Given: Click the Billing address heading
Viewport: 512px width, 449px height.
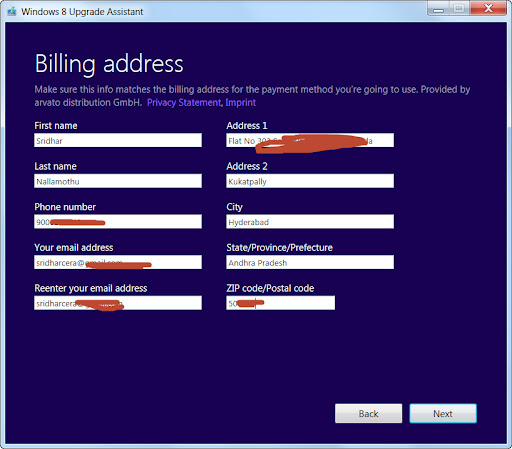Looking at the screenshot, I should (x=109, y=63).
